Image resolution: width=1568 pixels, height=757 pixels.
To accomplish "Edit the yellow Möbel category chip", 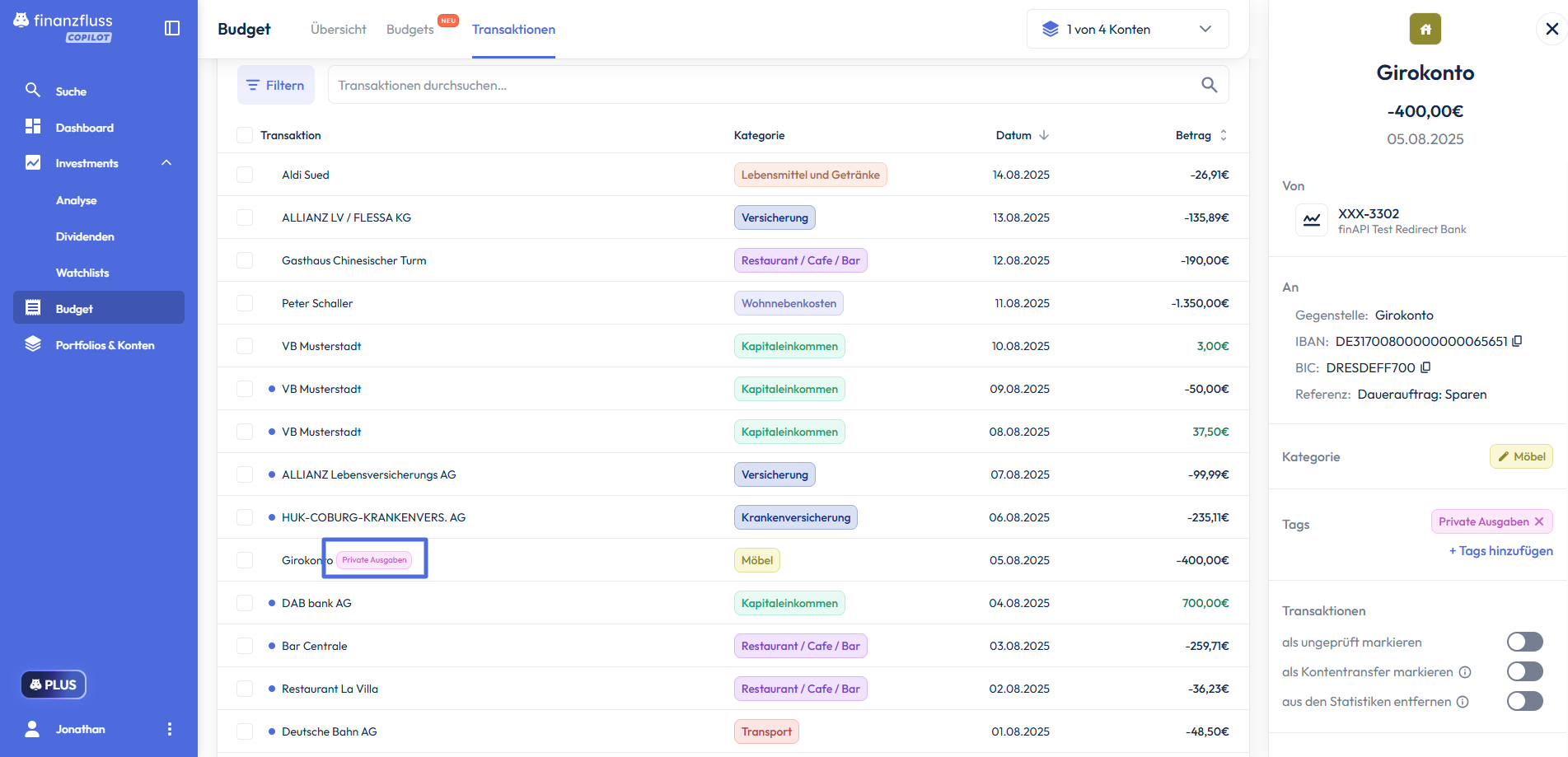I will (1521, 456).
